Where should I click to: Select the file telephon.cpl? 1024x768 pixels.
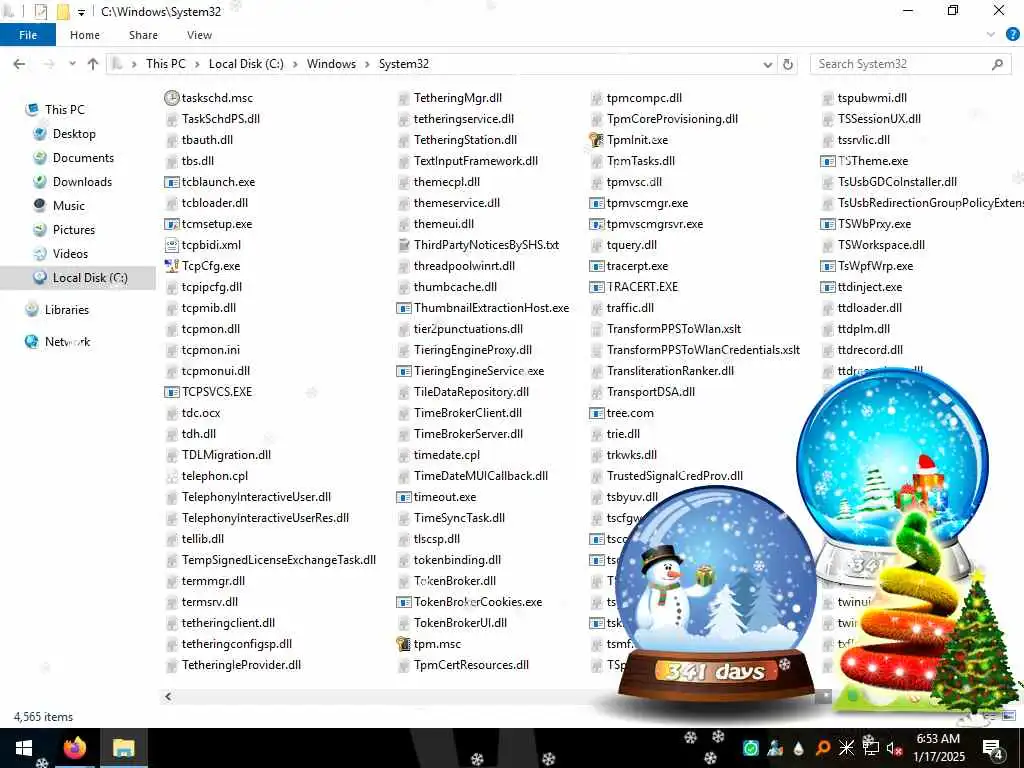coord(215,476)
